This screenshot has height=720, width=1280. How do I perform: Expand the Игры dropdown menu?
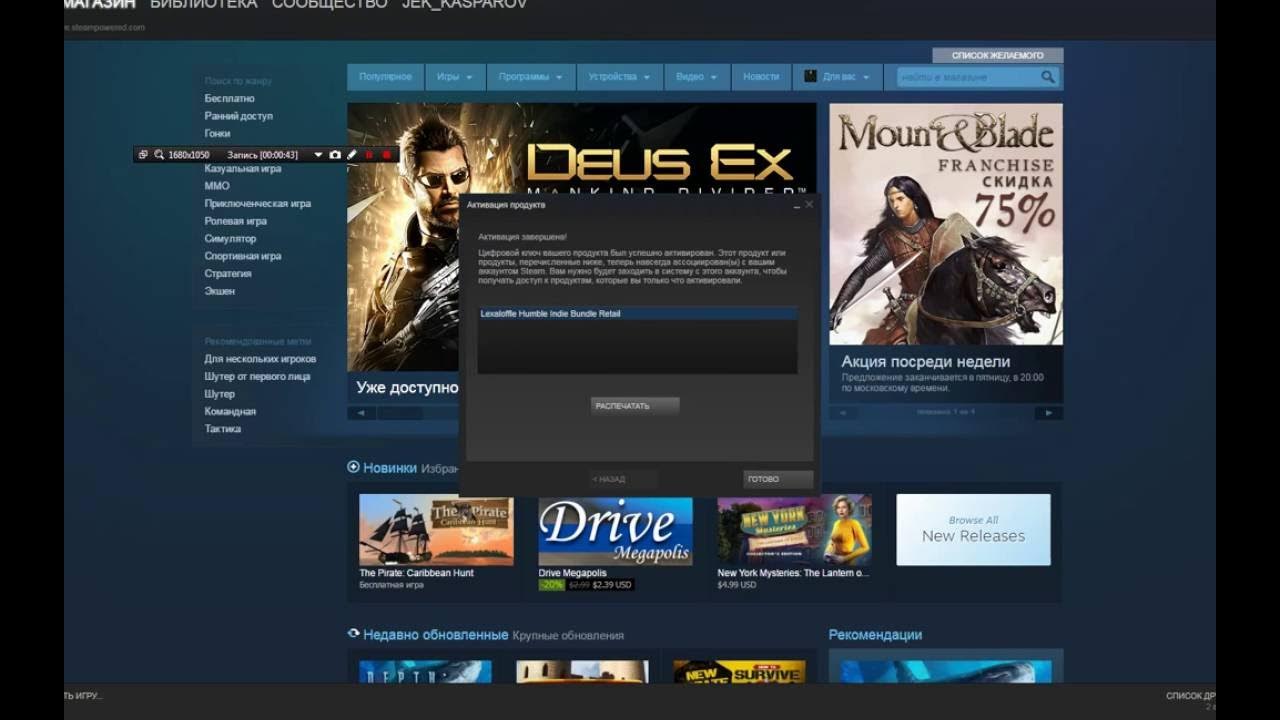454,77
